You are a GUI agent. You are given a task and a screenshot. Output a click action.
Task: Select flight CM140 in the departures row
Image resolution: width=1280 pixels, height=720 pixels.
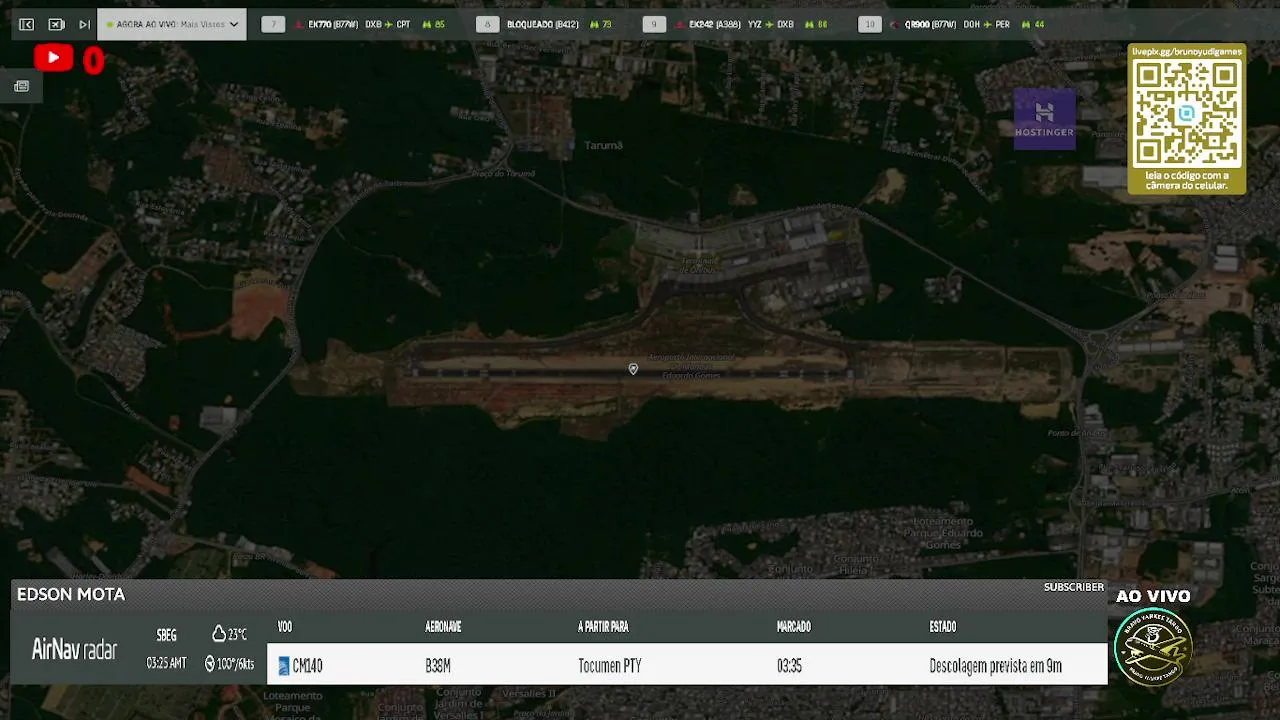307,666
